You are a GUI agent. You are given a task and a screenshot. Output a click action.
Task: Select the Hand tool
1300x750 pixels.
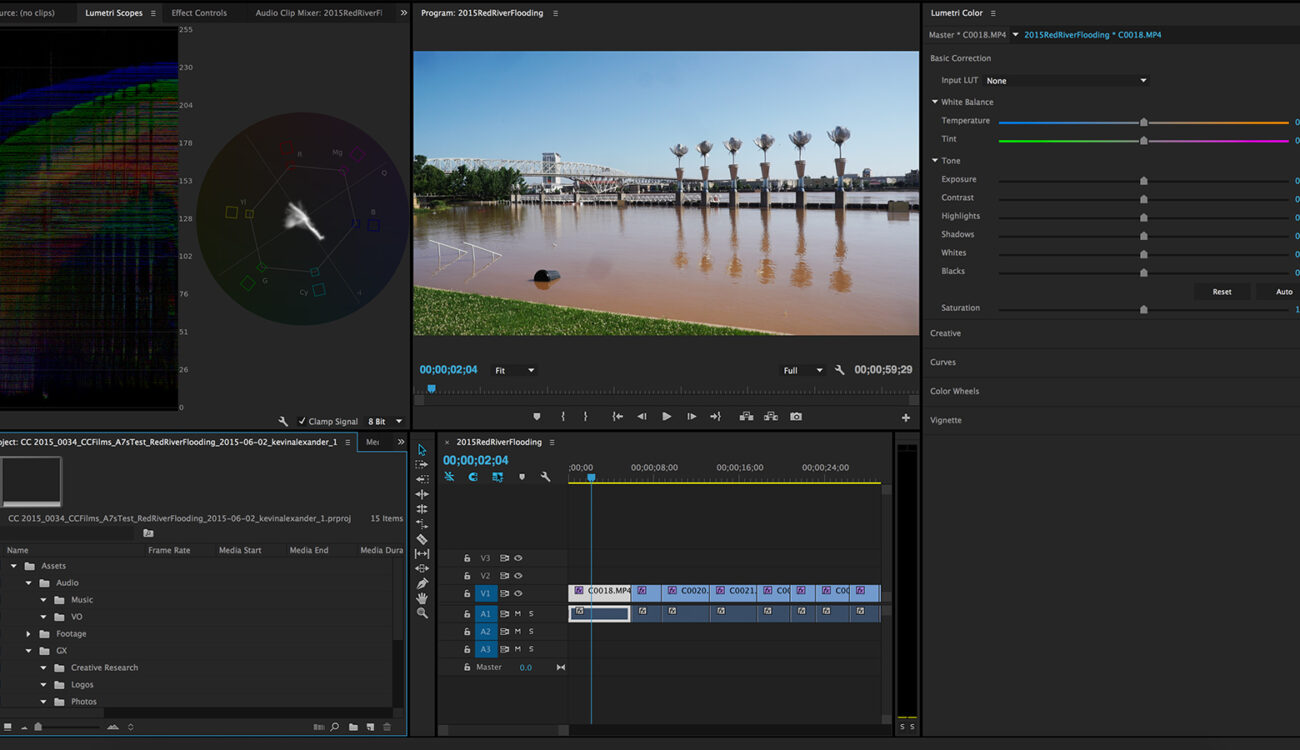(x=422, y=598)
